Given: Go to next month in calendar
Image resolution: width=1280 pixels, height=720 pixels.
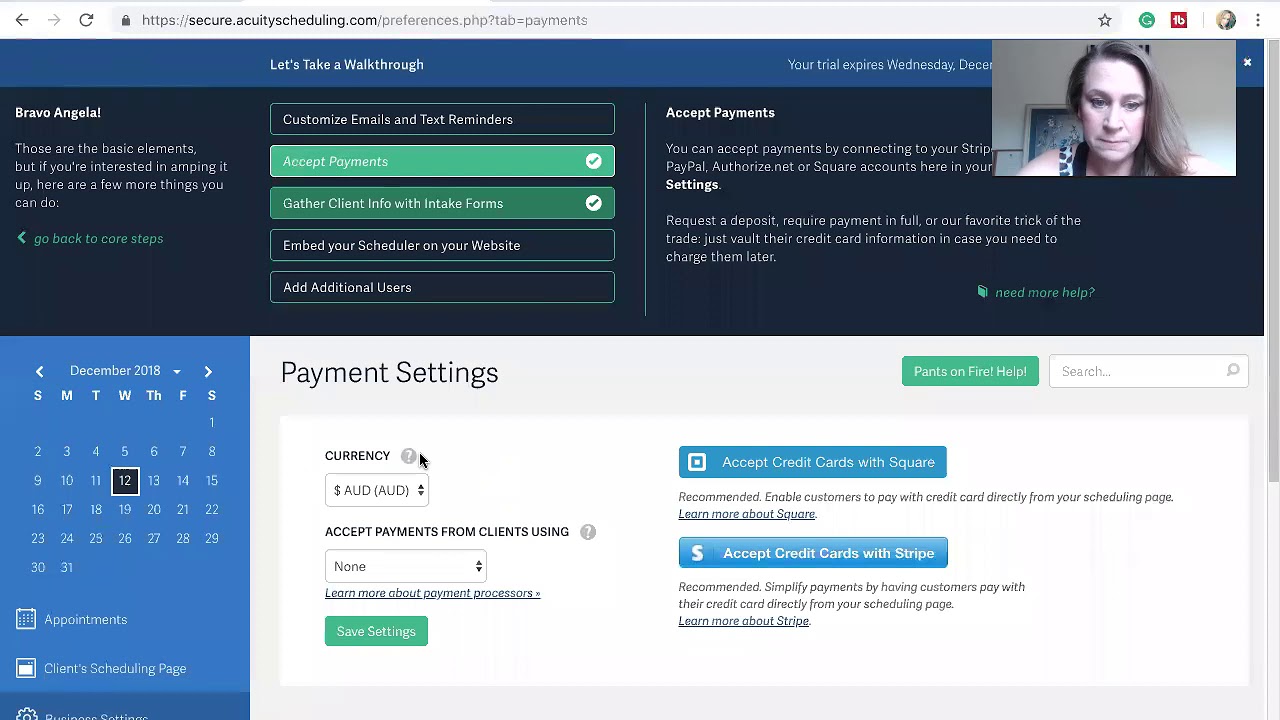Looking at the screenshot, I should [208, 371].
